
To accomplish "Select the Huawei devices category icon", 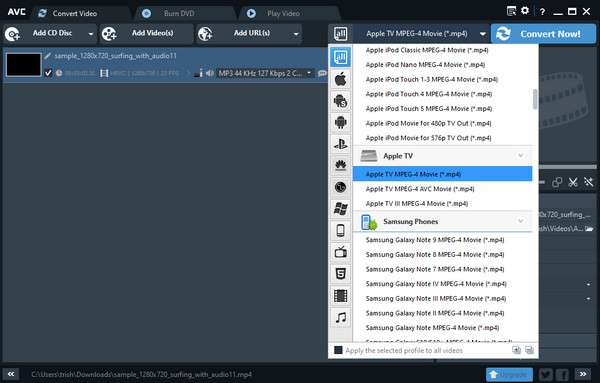I will coord(341,165).
